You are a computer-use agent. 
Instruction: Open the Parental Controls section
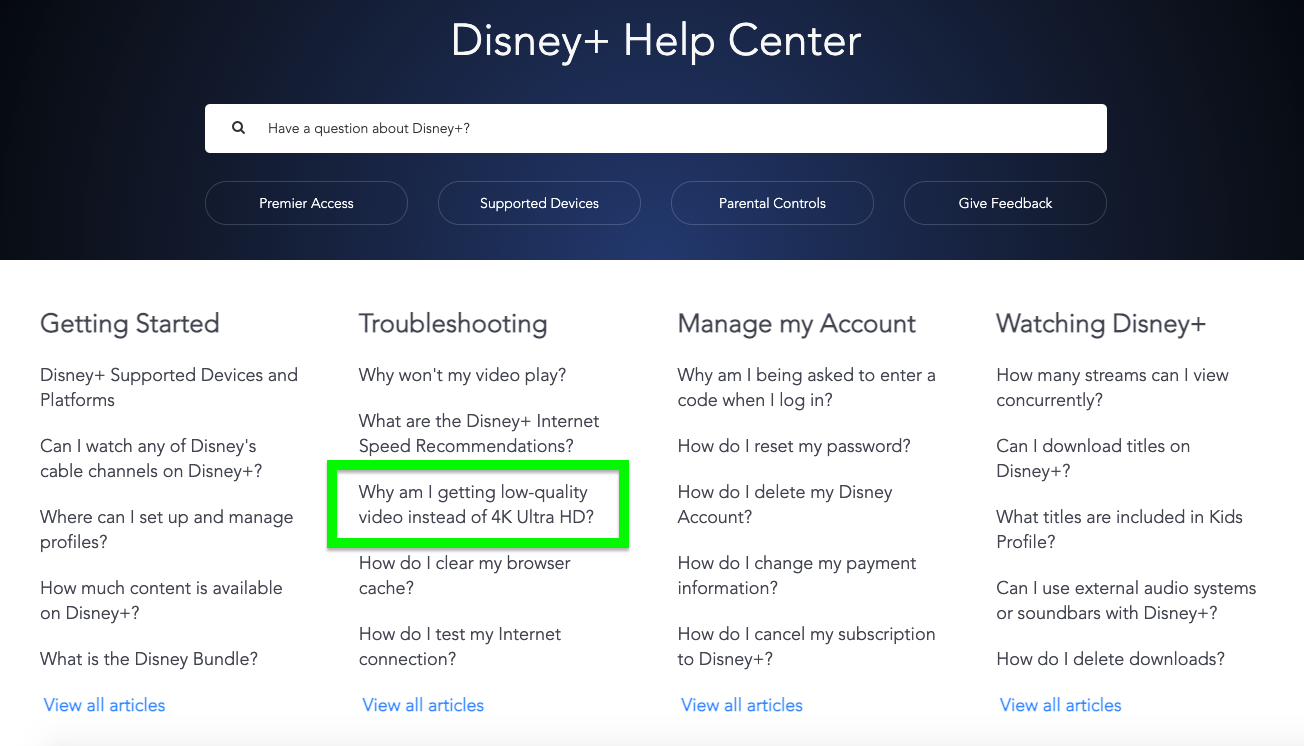click(772, 203)
